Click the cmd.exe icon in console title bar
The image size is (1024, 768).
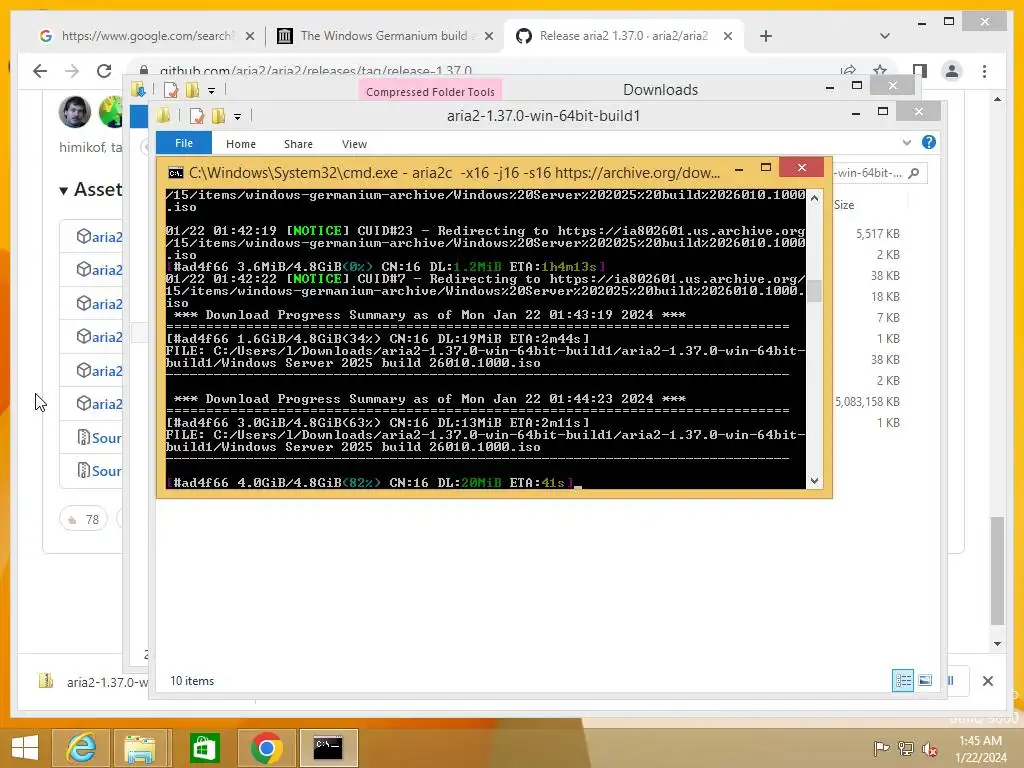point(175,172)
